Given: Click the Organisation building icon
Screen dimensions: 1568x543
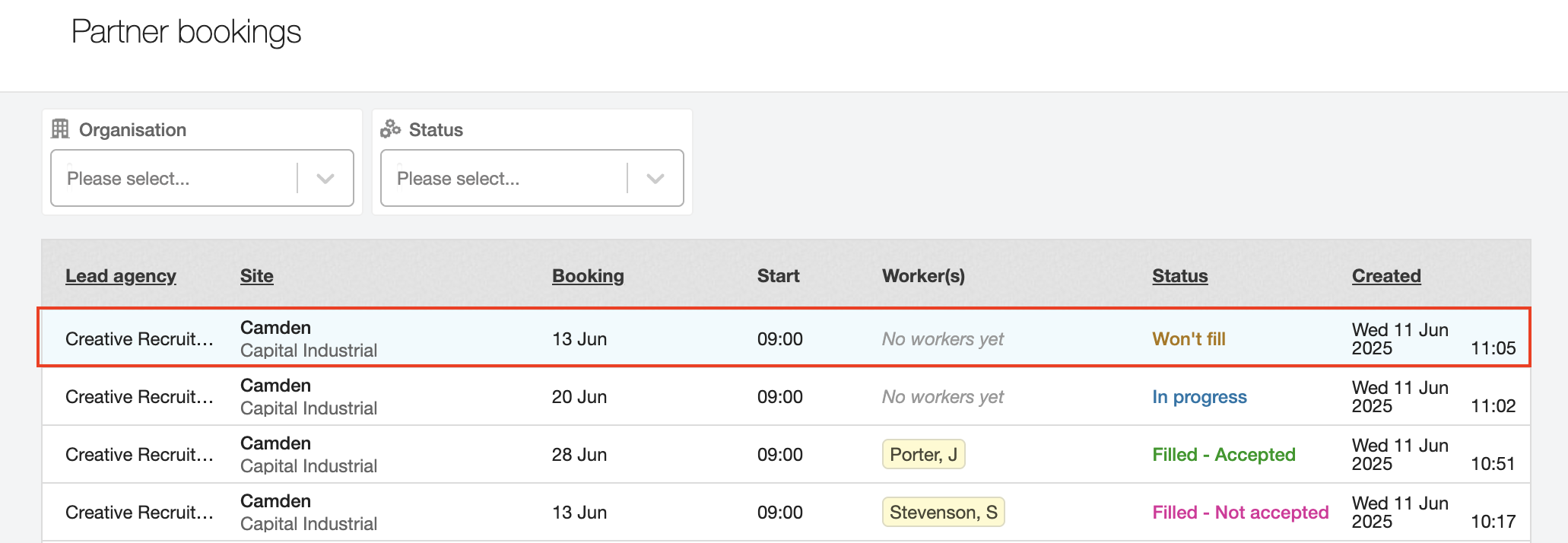Looking at the screenshot, I should point(60,129).
